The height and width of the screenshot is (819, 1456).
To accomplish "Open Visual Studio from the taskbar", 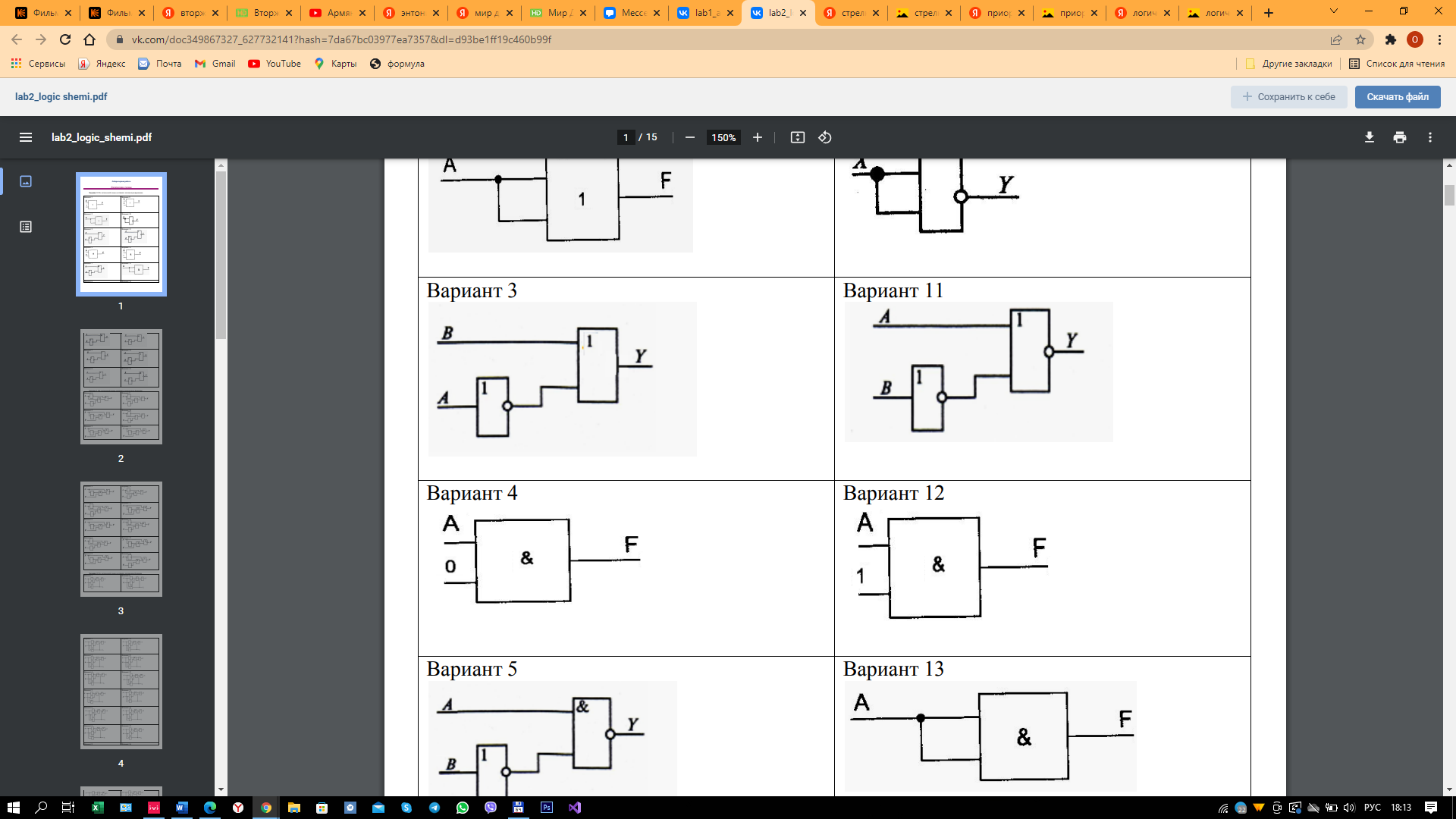I will click(x=575, y=808).
